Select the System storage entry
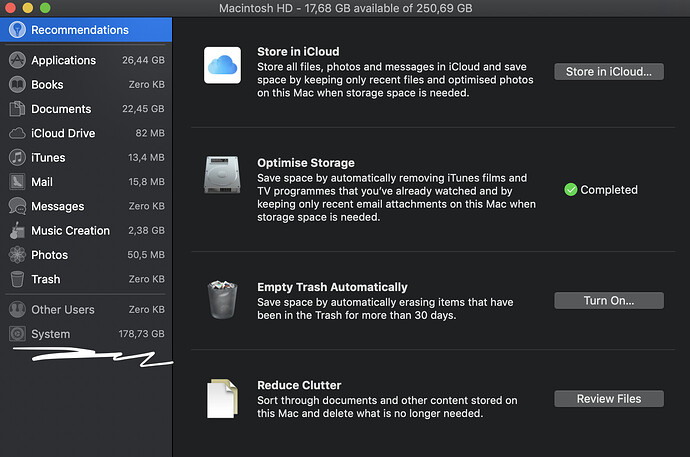This screenshot has width=690, height=457. [50, 334]
